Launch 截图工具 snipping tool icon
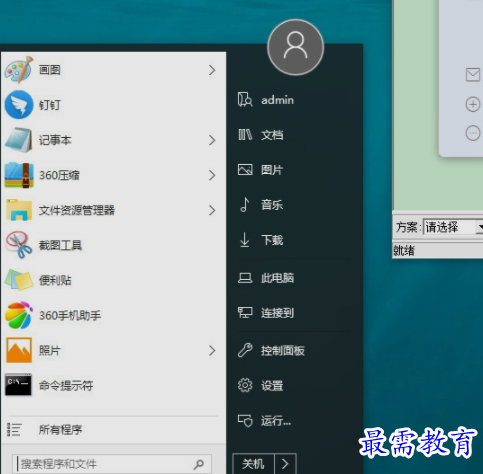This screenshot has height=474, width=483. [x=19, y=245]
